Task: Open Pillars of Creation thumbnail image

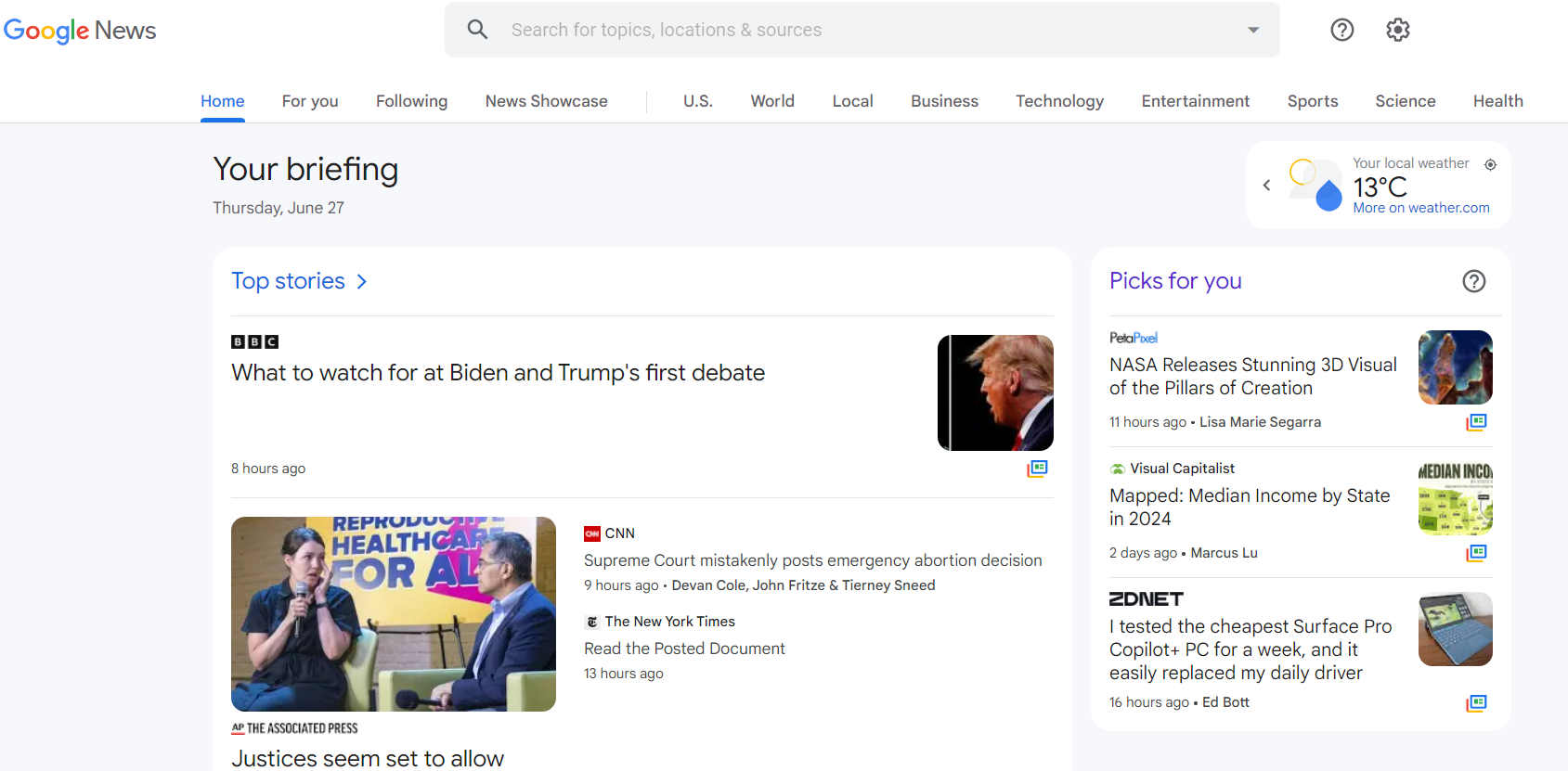Action: tap(1456, 367)
